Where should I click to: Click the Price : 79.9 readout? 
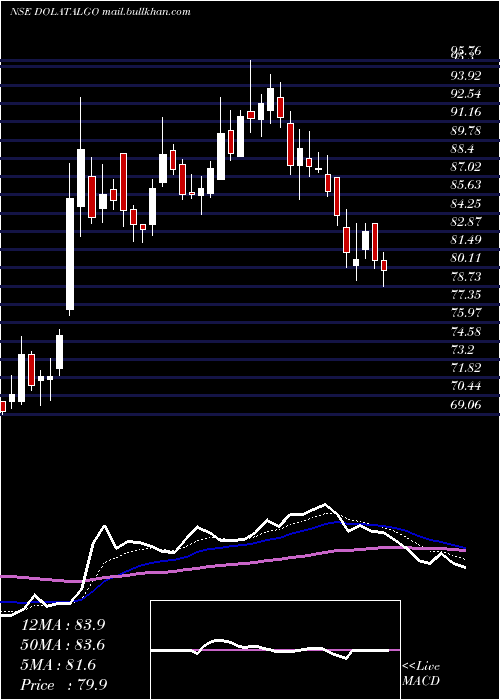point(64,685)
